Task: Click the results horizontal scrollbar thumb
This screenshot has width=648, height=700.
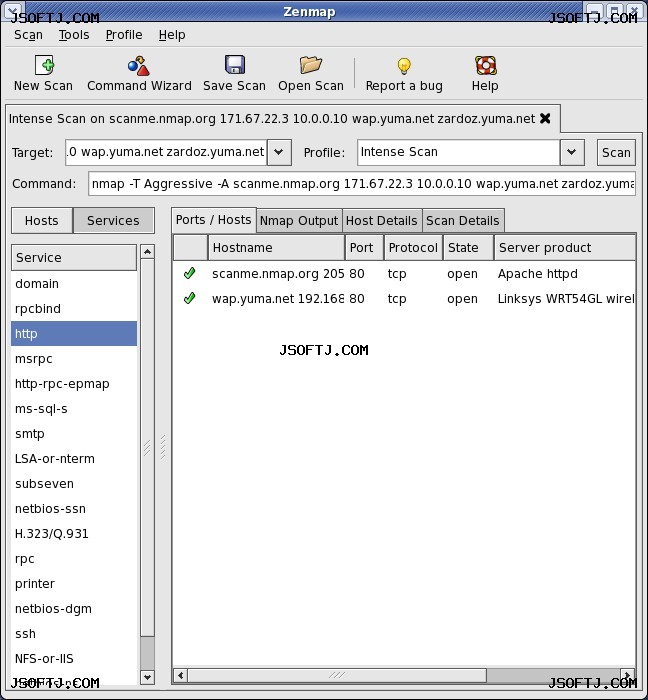Action: point(337,675)
